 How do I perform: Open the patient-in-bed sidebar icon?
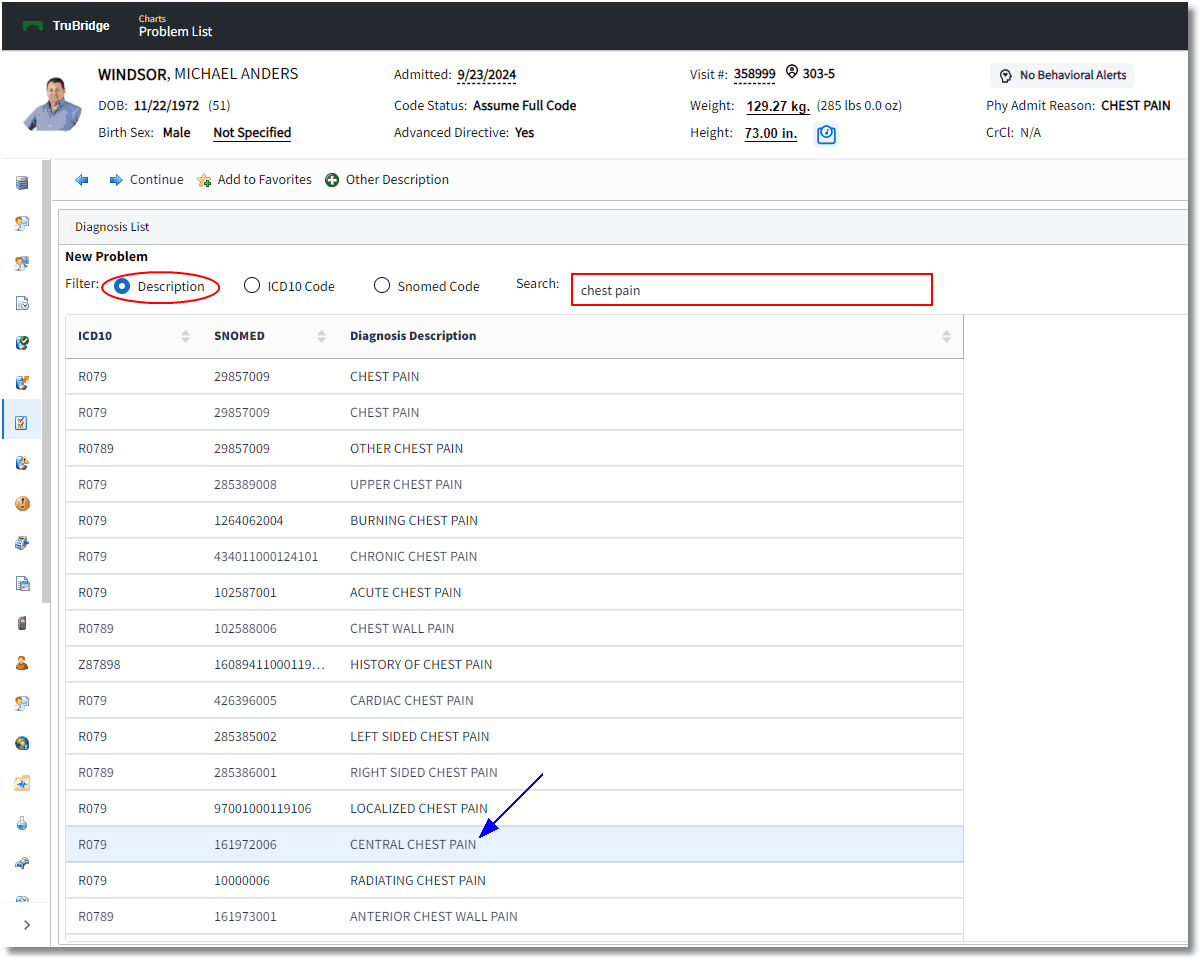pos(22,863)
